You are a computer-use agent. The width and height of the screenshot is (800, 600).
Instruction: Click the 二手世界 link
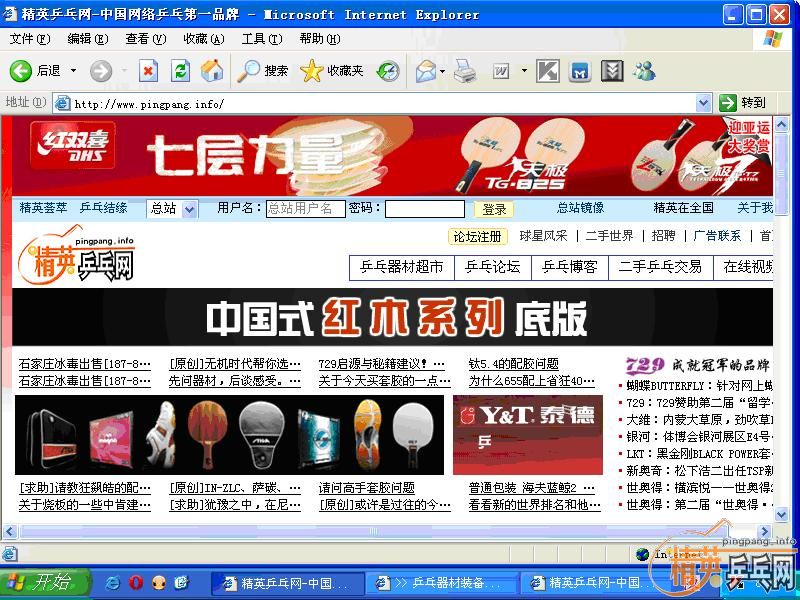pos(609,236)
